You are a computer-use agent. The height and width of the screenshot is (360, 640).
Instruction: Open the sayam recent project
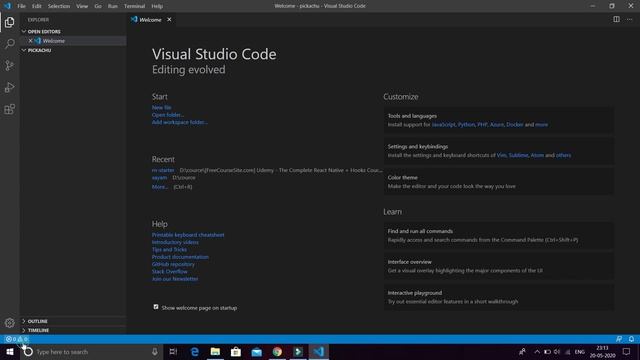159,178
